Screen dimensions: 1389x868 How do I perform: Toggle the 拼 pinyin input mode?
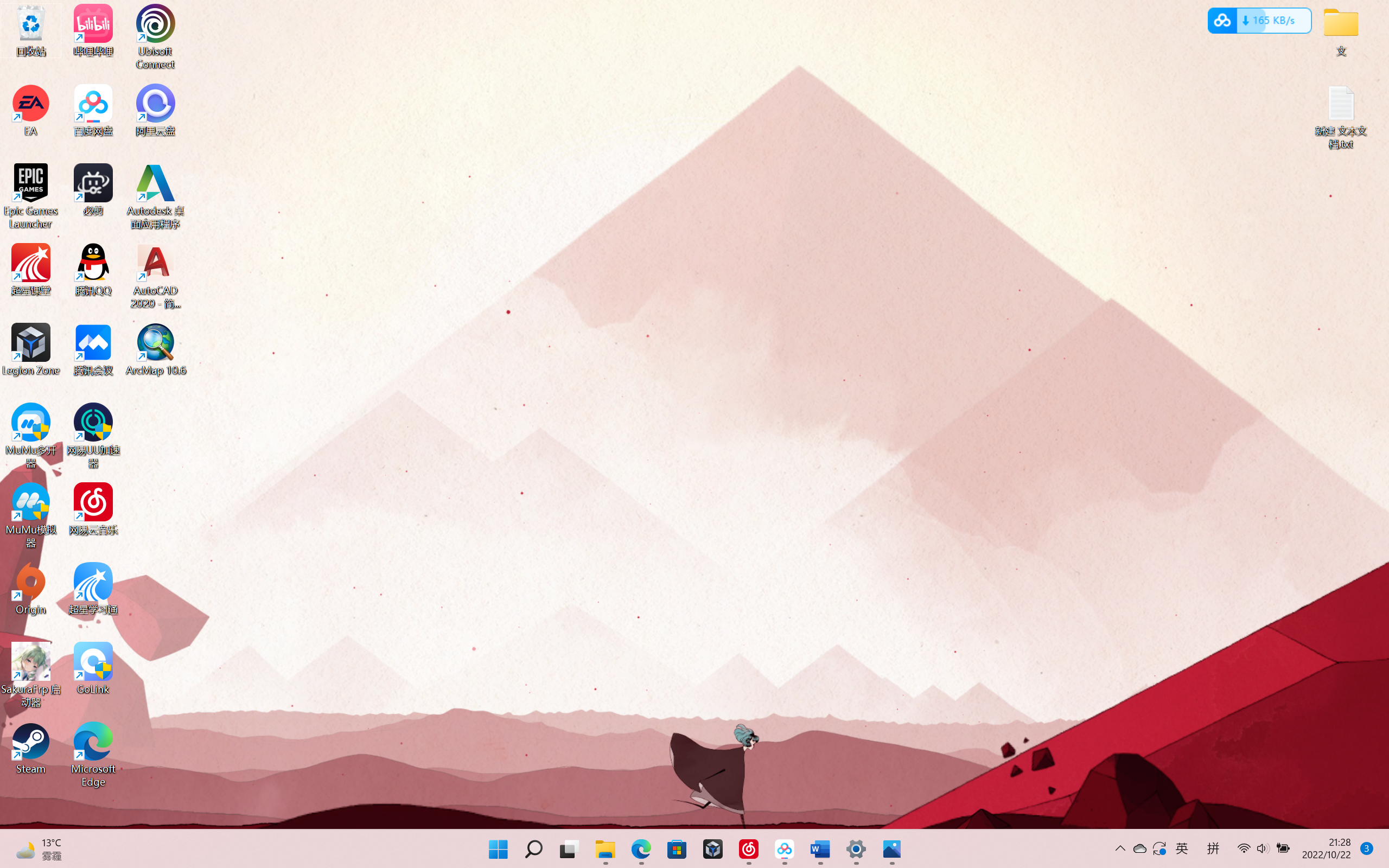point(1213,848)
